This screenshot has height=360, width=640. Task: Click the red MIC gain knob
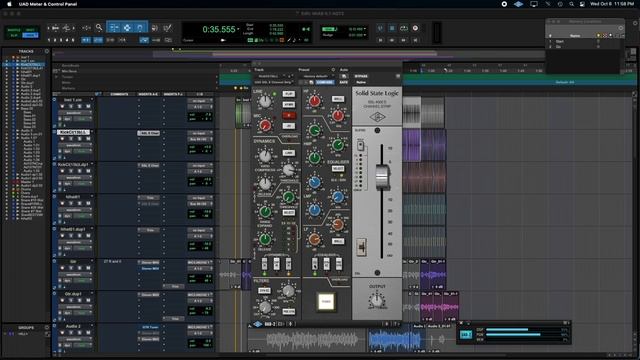(265, 126)
